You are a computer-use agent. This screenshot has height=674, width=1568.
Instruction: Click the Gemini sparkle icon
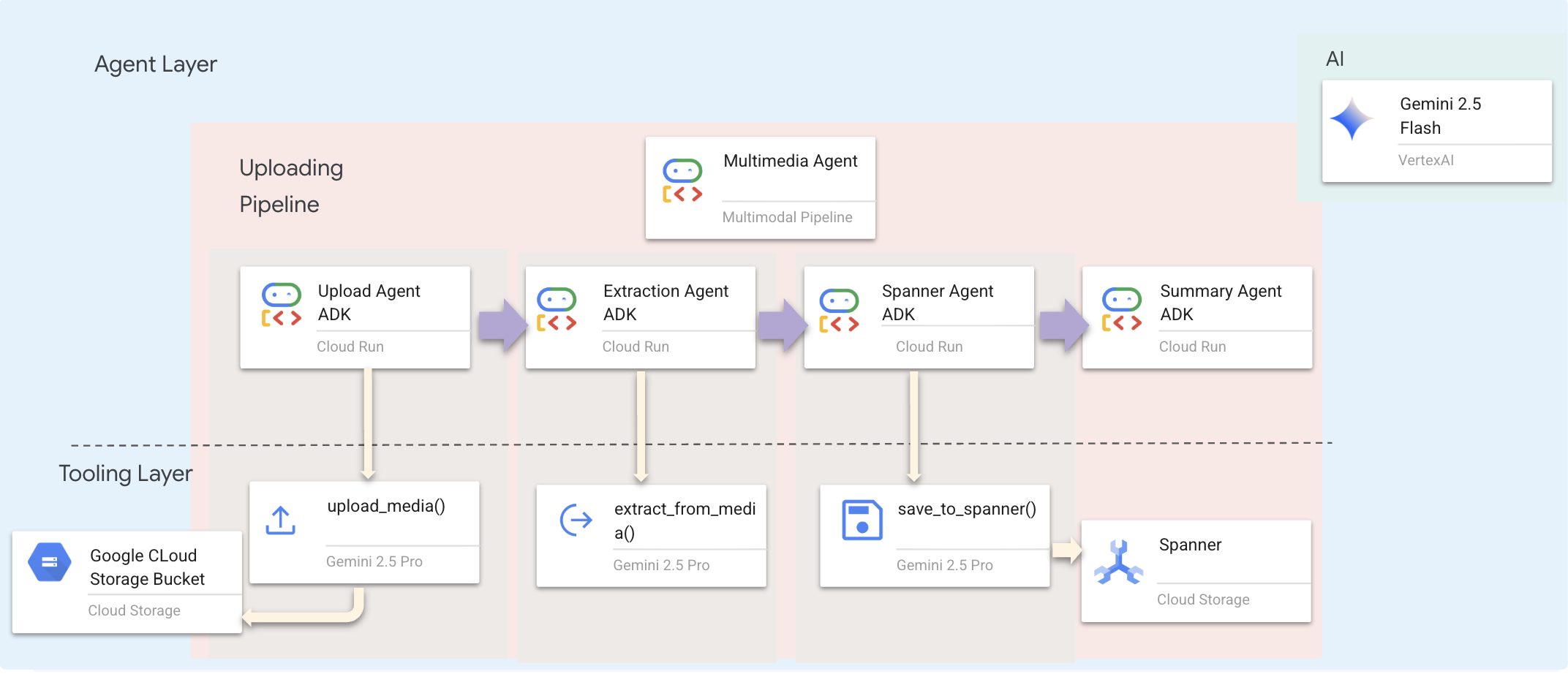point(1352,119)
